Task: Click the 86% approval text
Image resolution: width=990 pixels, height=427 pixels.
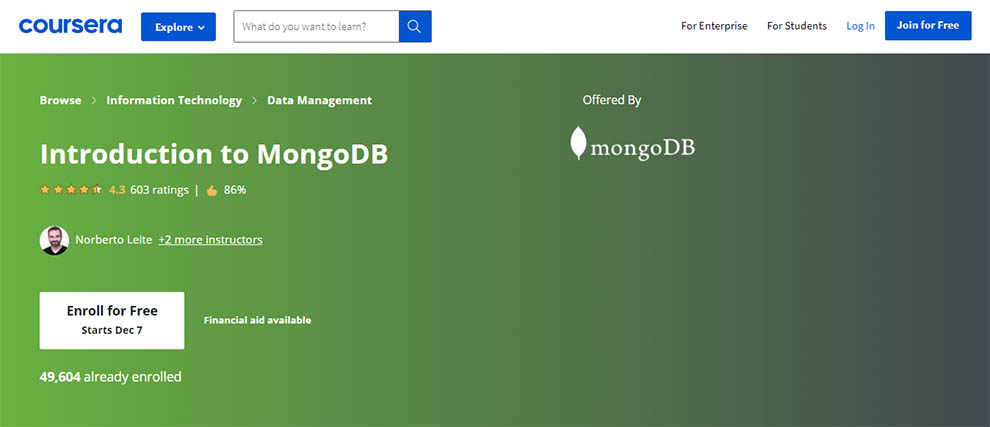Action: point(235,189)
